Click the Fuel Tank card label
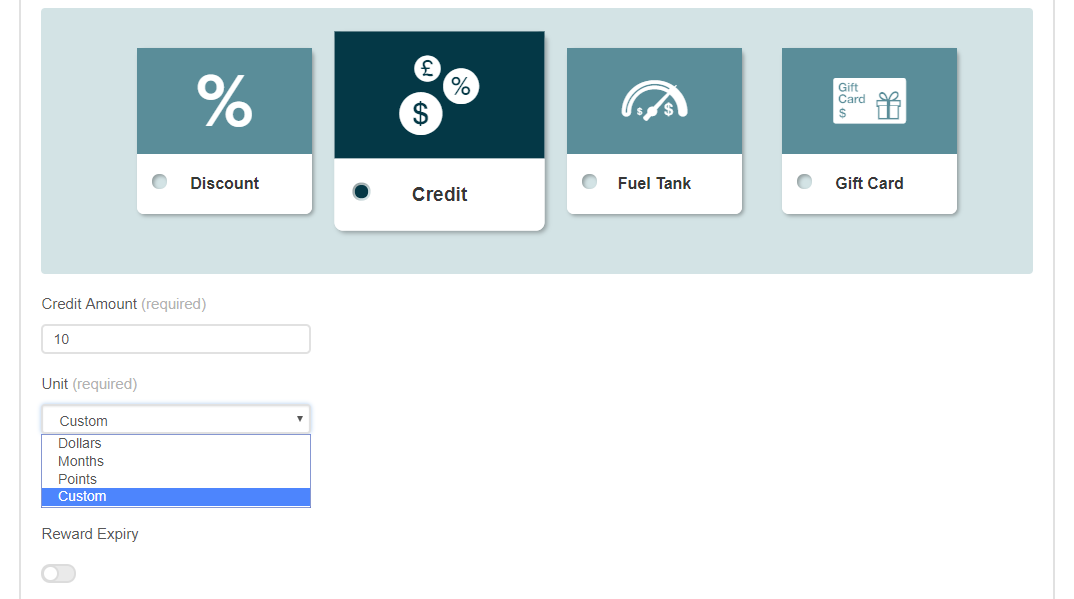The image size is (1074, 599). (x=654, y=183)
